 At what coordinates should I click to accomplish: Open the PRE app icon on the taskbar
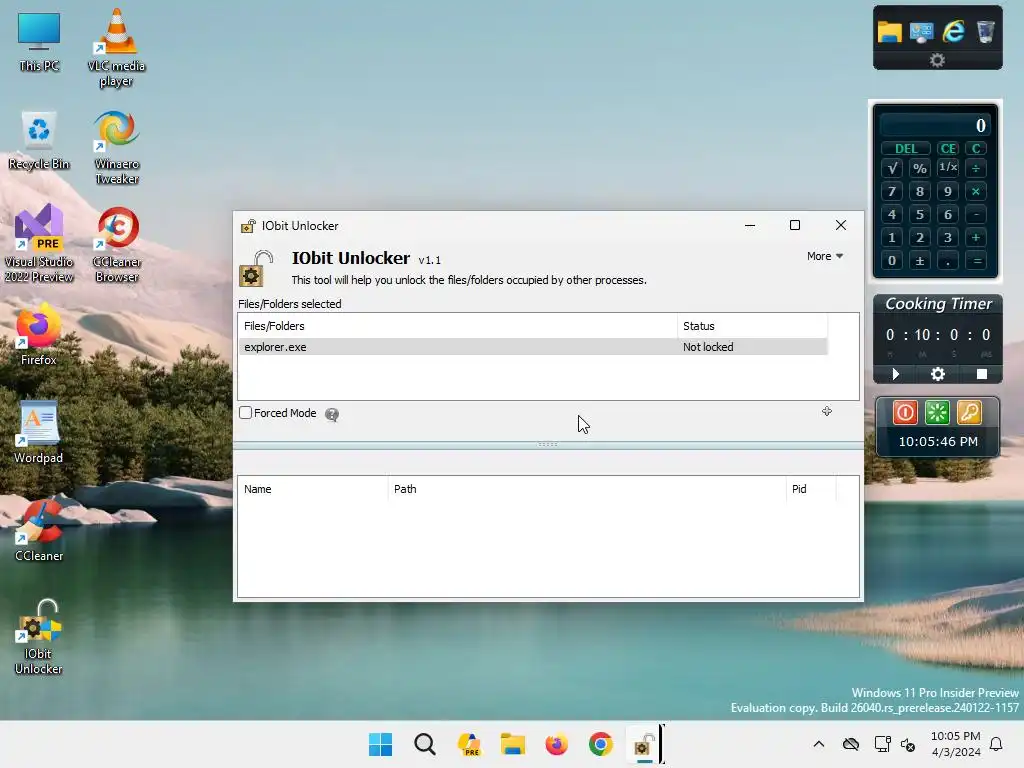coord(469,744)
